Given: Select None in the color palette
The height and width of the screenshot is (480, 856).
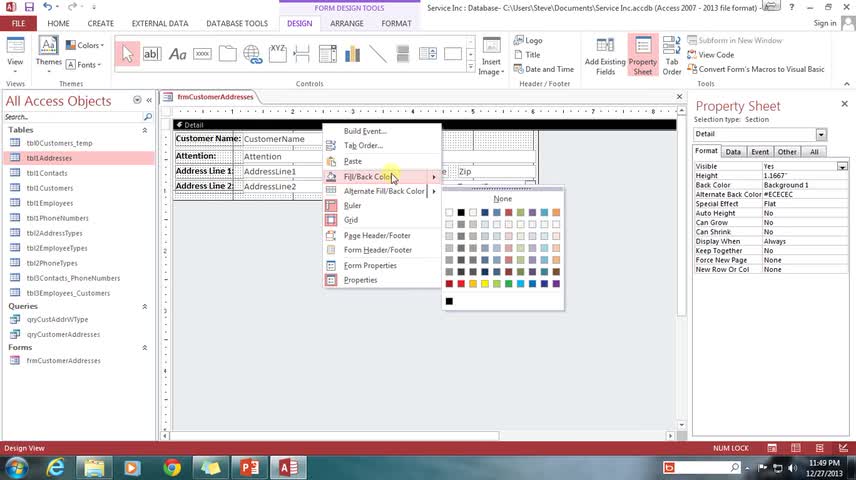Looking at the screenshot, I should 502,199.
